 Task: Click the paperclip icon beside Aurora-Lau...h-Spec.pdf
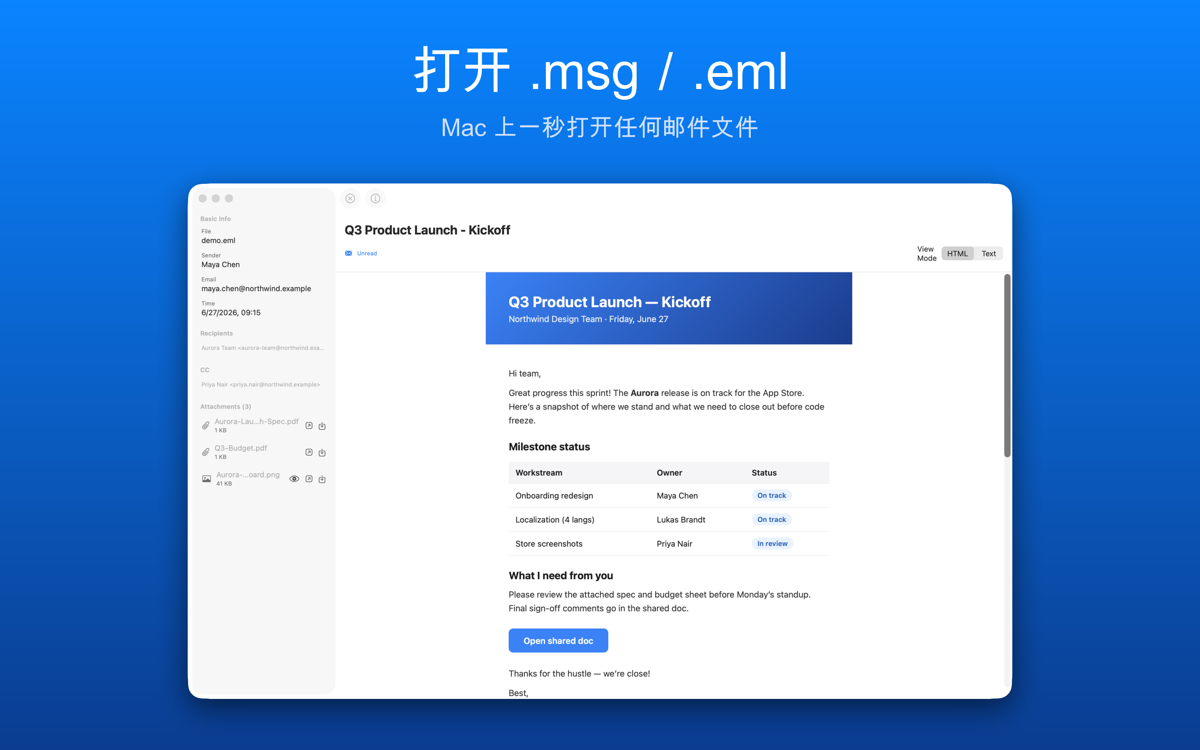[206, 426]
